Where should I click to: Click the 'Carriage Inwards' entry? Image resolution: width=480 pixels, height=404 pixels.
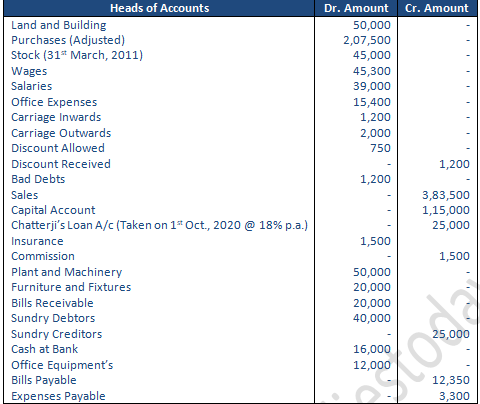point(56,117)
